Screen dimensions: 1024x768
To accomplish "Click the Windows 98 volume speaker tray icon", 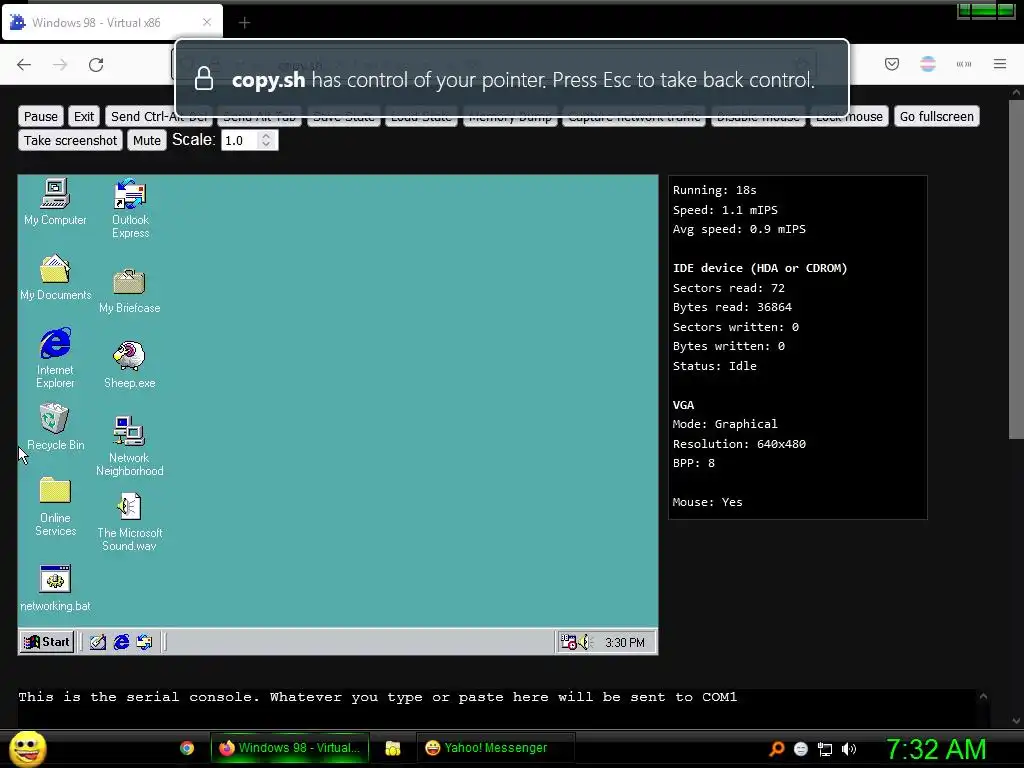I will click(x=584, y=642).
